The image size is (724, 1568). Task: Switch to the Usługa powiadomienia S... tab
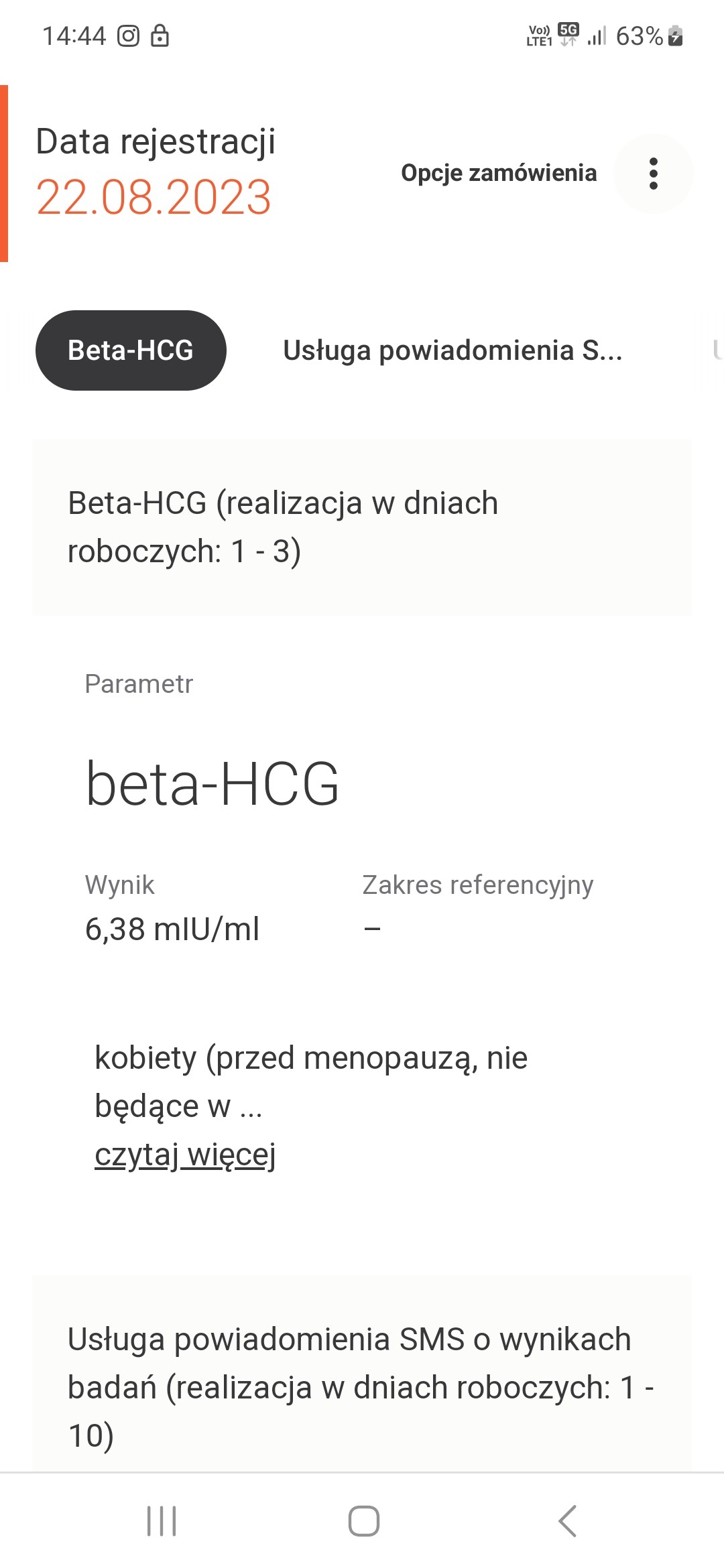coord(452,350)
